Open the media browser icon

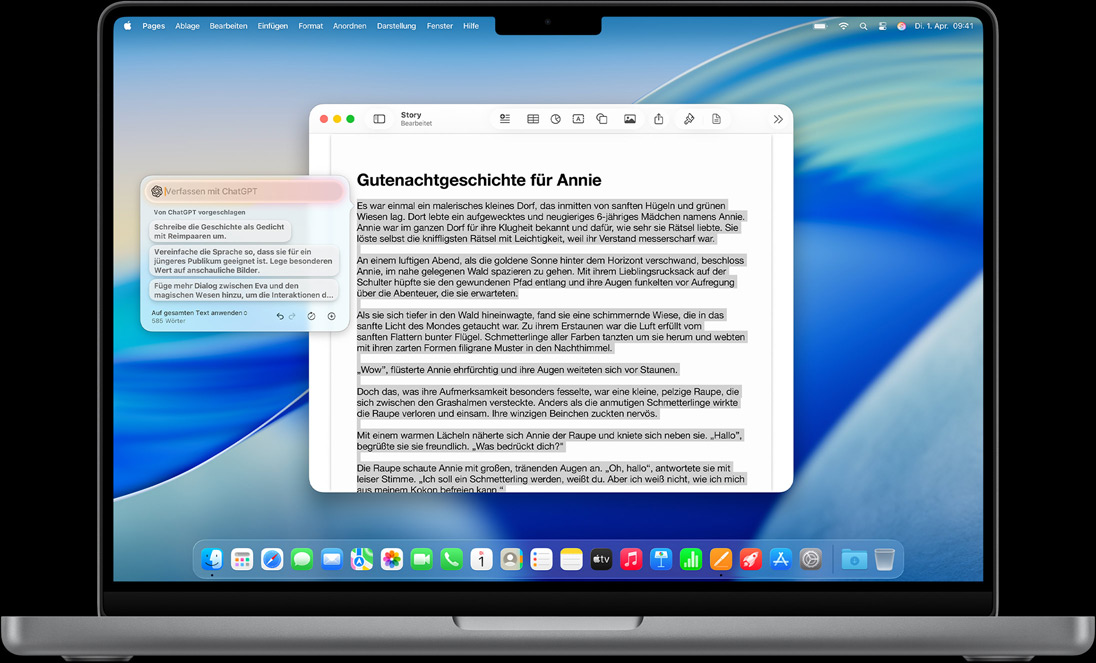coord(629,118)
